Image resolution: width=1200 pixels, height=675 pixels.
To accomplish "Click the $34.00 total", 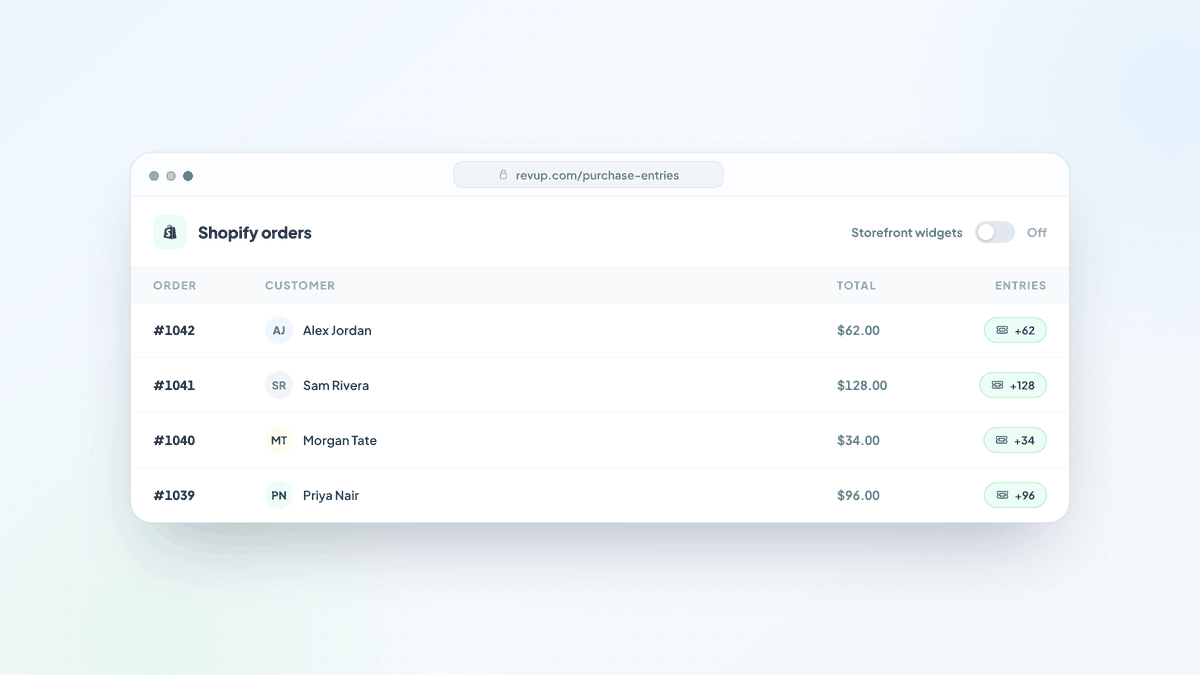I will click(858, 440).
